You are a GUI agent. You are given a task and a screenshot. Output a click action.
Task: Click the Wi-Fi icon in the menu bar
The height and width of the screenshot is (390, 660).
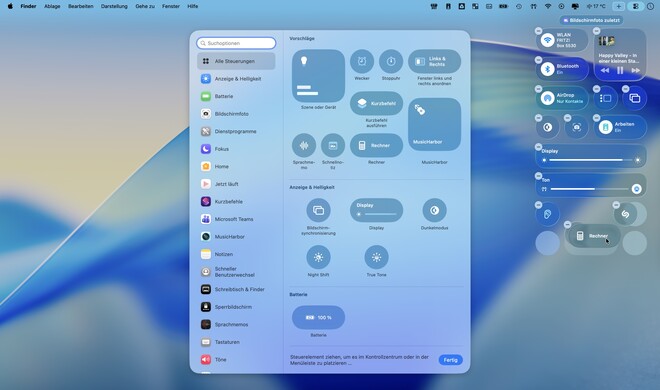pos(548,6)
